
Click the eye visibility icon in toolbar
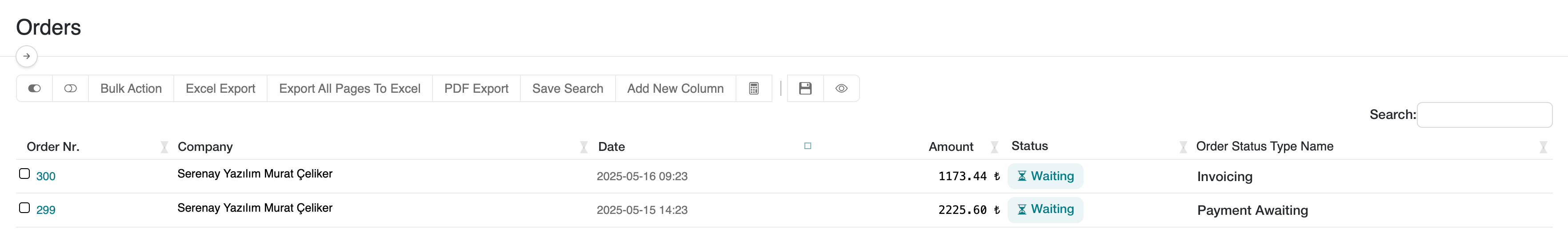[841, 89]
